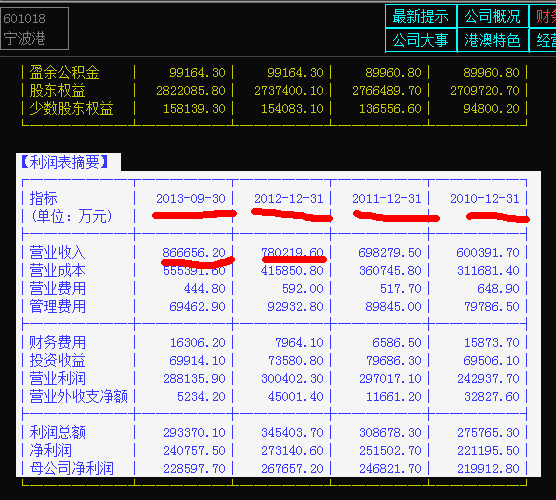Image resolution: width=556 pixels, height=500 pixels.
Task: Click the 营业外收支净额 row label
Action: (x=78, y=396)
